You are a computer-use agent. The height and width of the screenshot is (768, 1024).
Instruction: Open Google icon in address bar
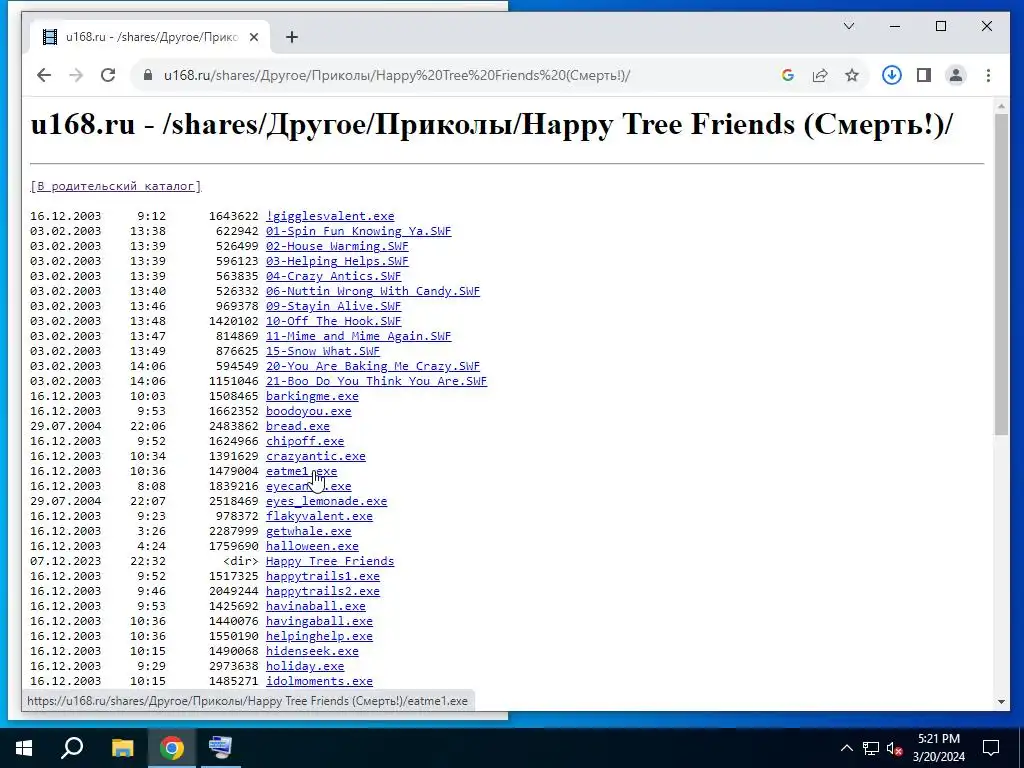point(788,75)
